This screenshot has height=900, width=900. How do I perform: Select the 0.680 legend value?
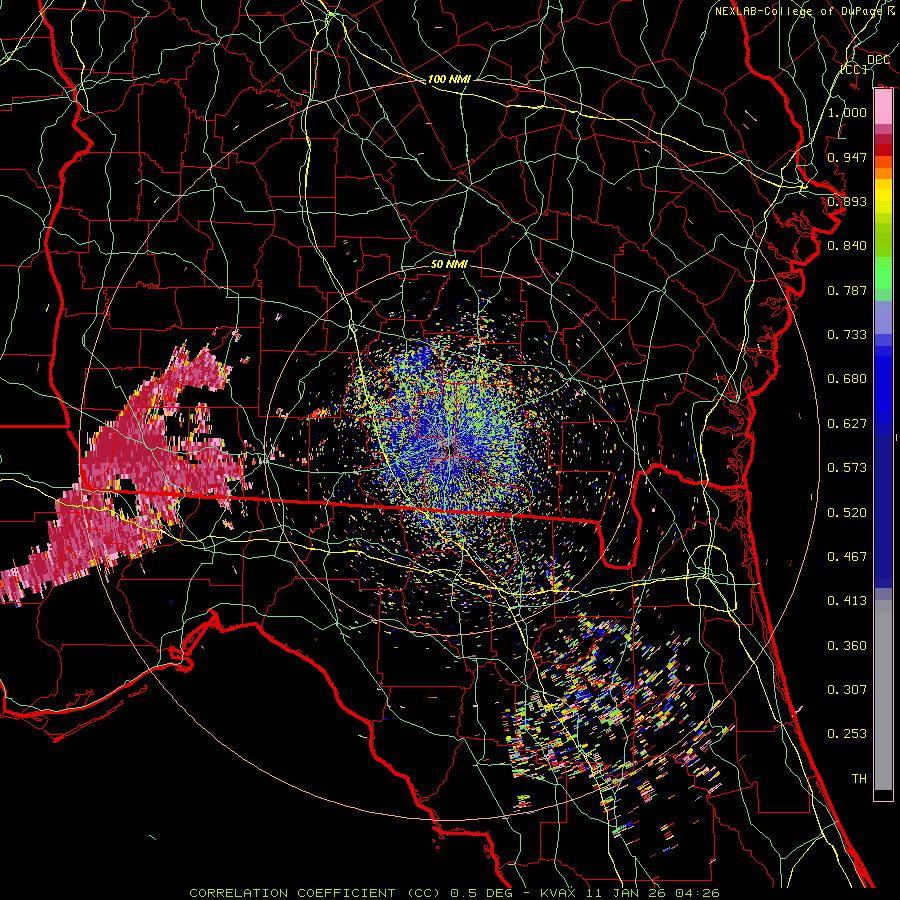pos(847,379)
